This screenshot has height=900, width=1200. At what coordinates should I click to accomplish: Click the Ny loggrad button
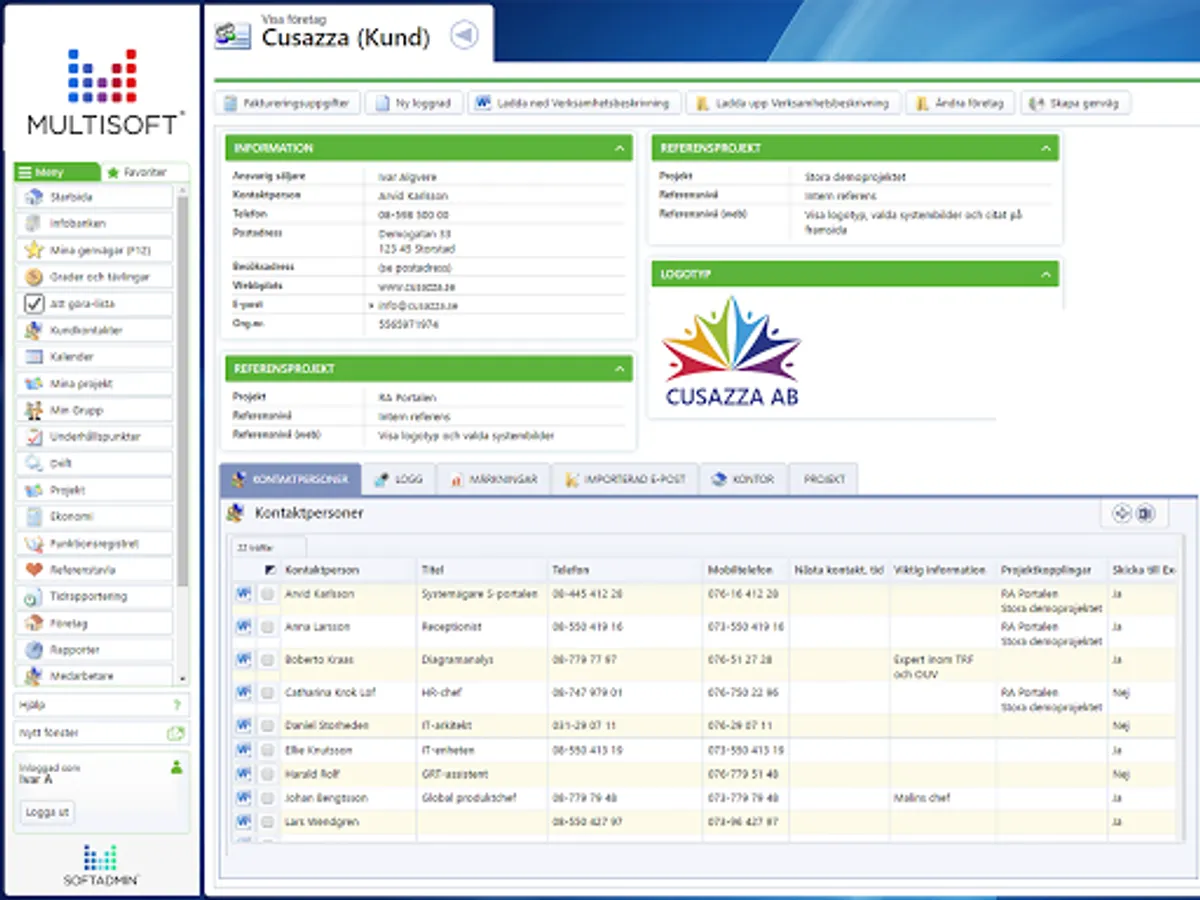point(415,103)
